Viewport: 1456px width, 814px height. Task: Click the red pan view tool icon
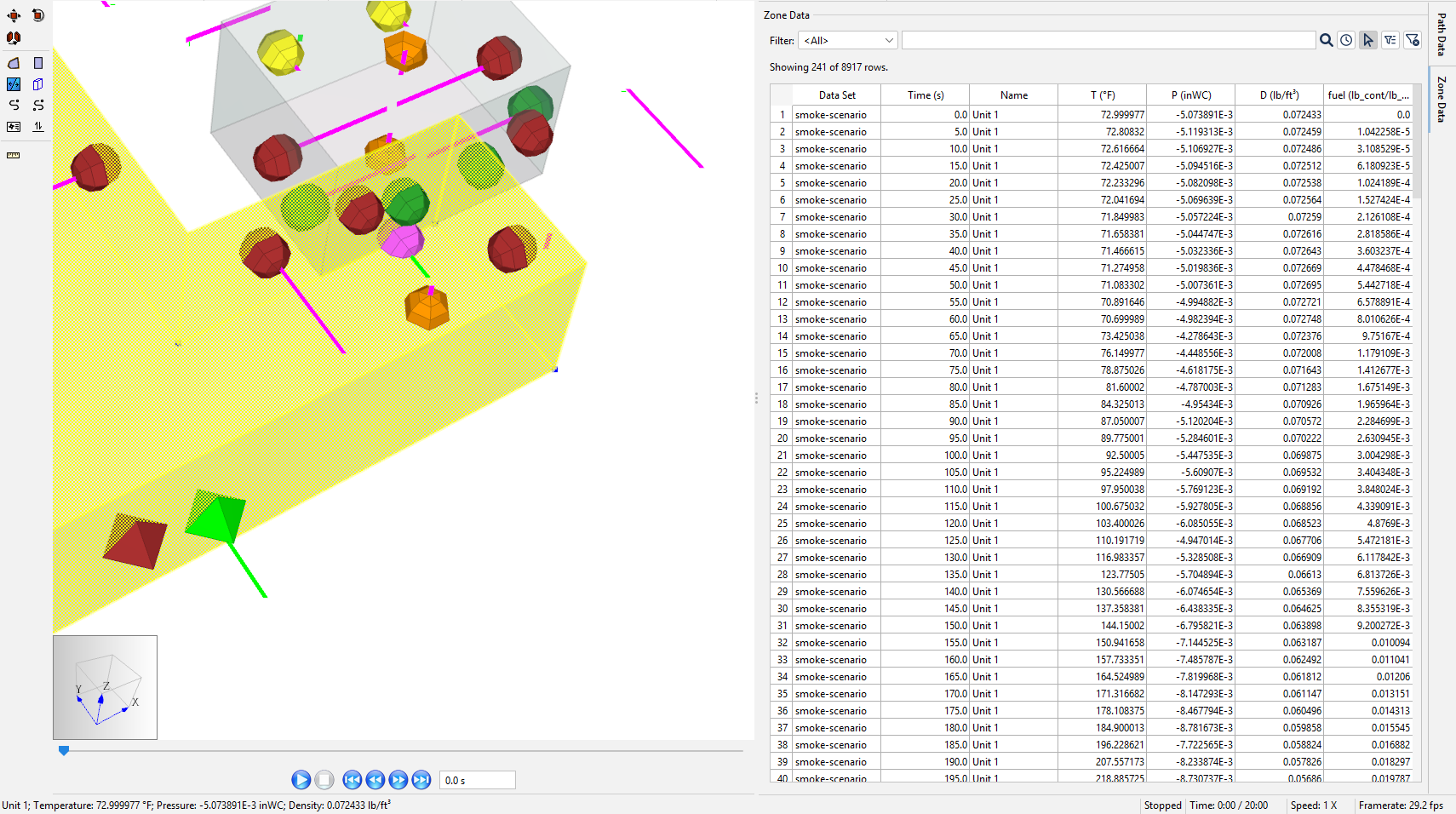click(x=14, y=15)
